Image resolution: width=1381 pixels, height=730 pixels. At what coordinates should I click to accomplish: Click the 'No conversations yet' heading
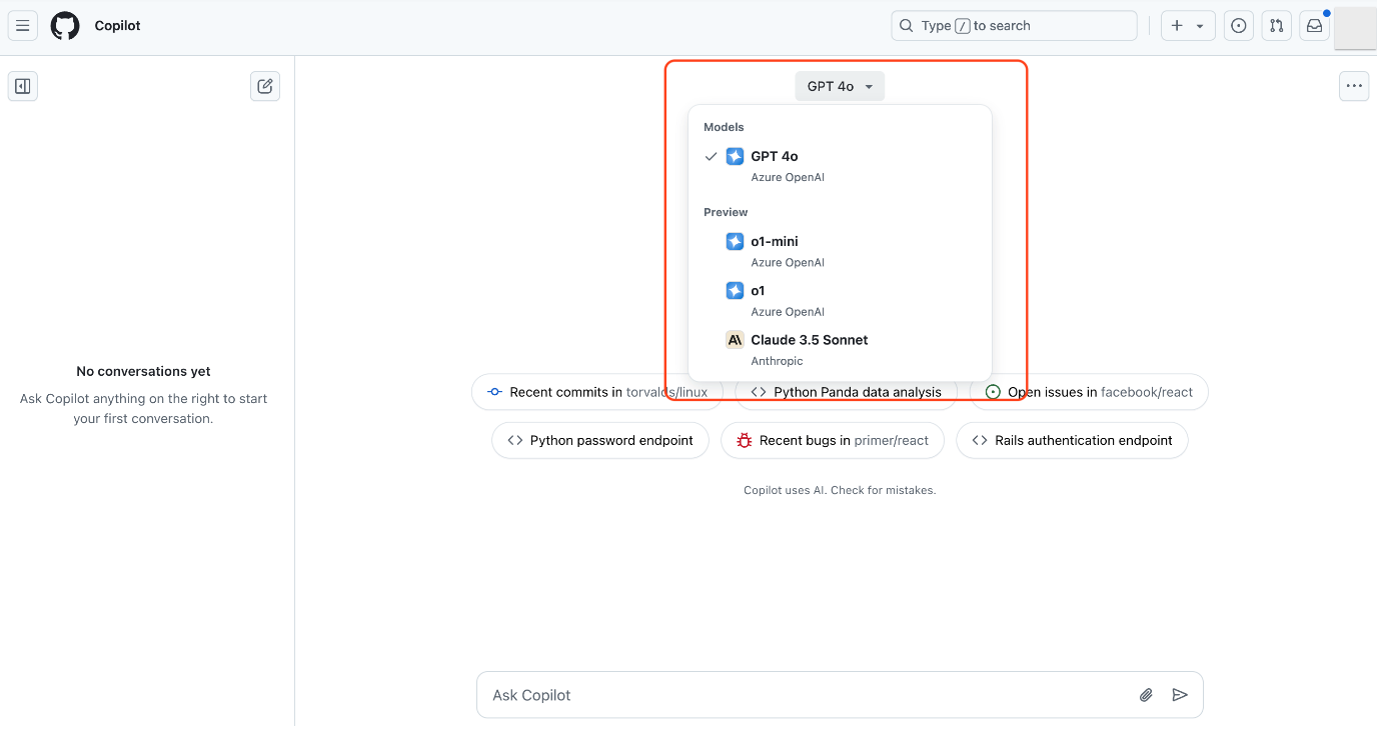(x=143, y=371)
